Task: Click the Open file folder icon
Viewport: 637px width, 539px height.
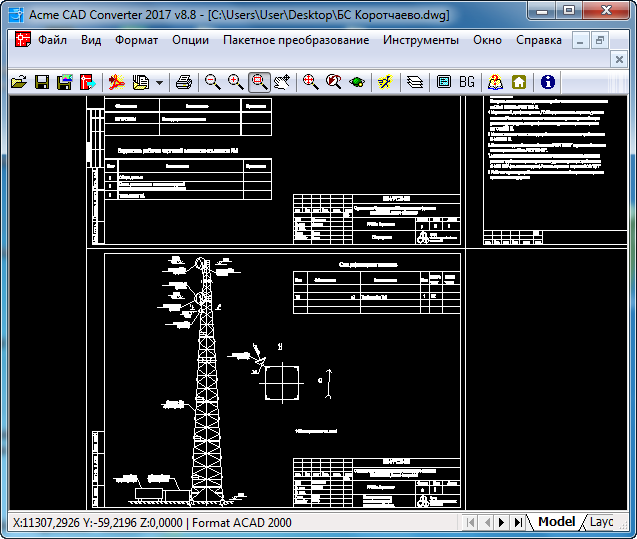Action: coord(18,82)
